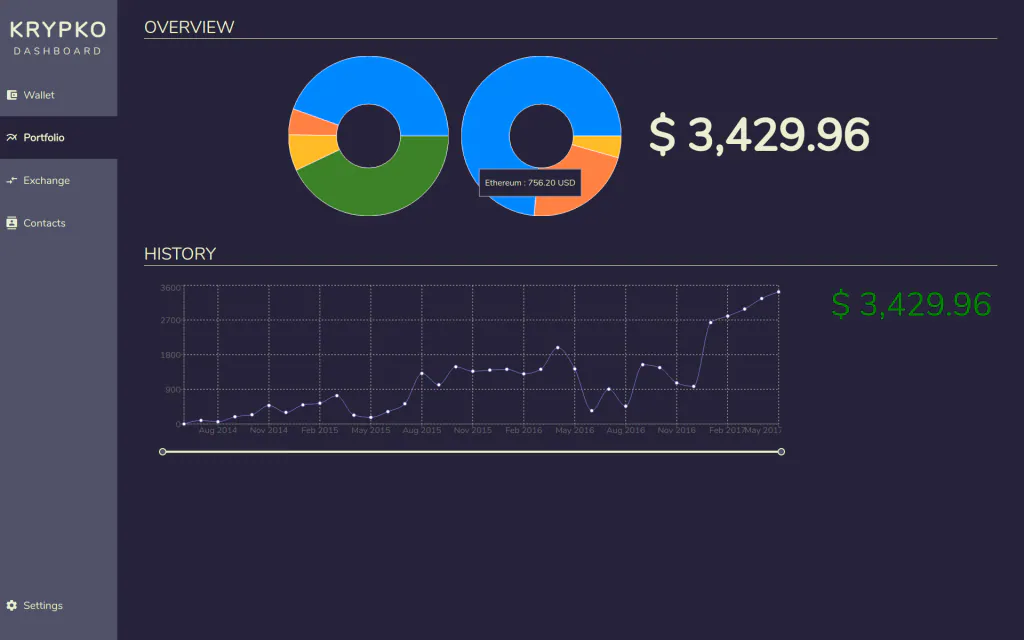Open the Settings text link
Viewport: 1024px width, 640px height.
point(43,606)
